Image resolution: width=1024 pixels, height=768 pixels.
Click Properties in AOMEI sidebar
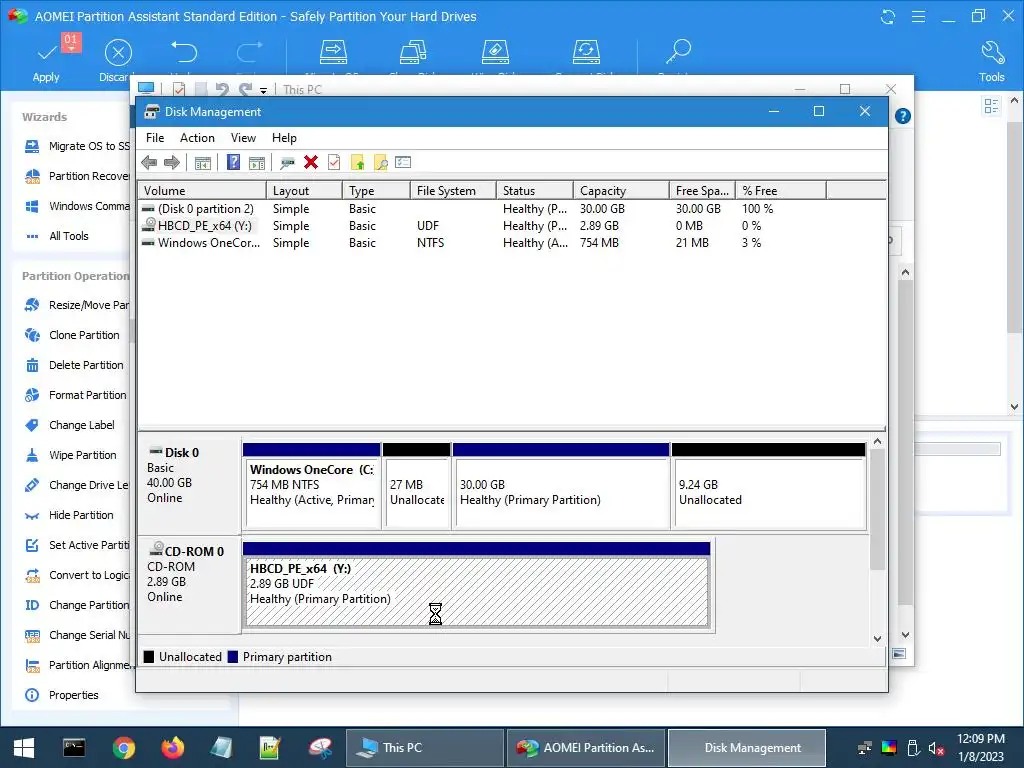point(62,696)
